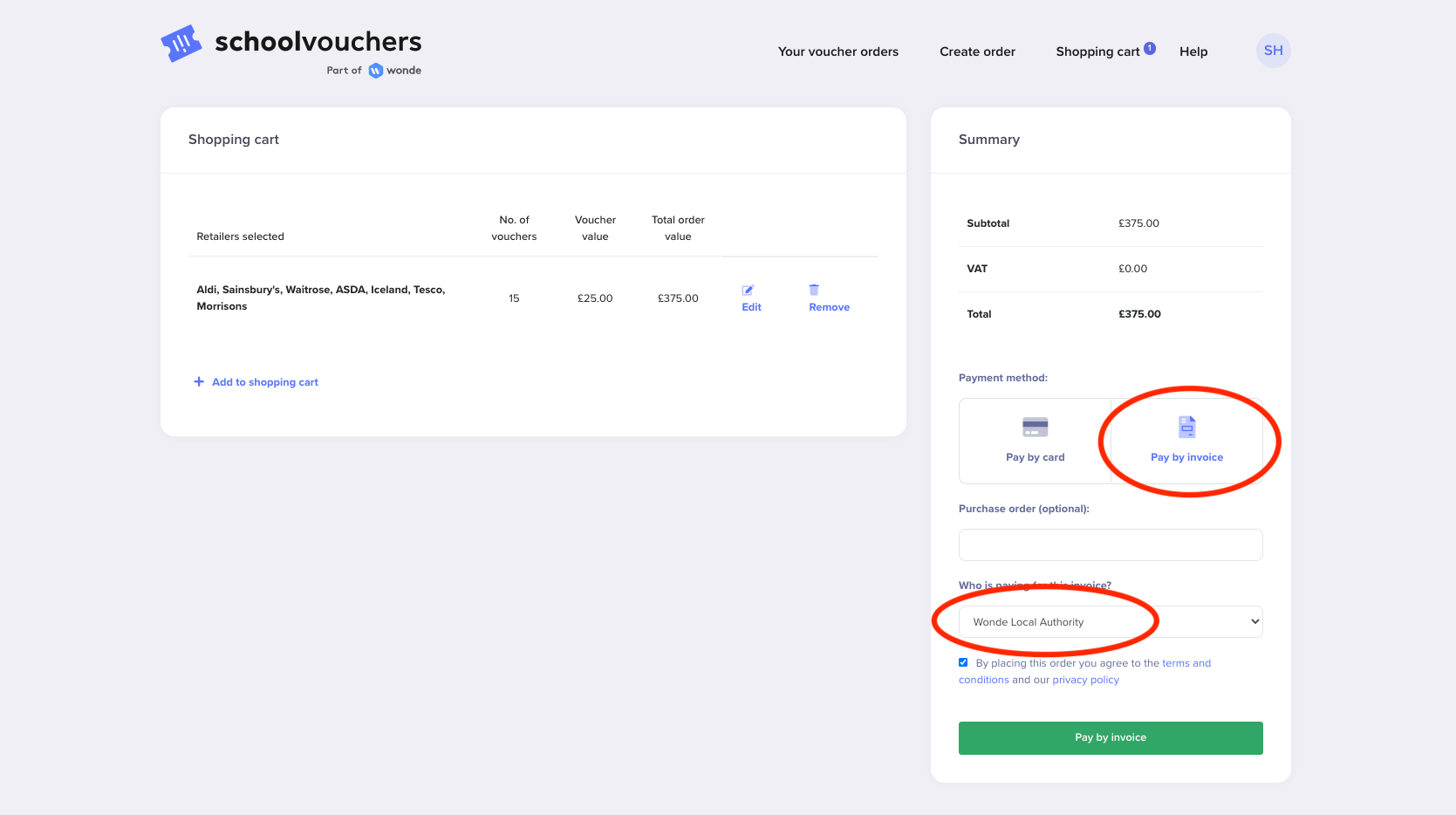
Task: Click the schoolvouchers ticket logo icon
Action: tap(181, 43)
